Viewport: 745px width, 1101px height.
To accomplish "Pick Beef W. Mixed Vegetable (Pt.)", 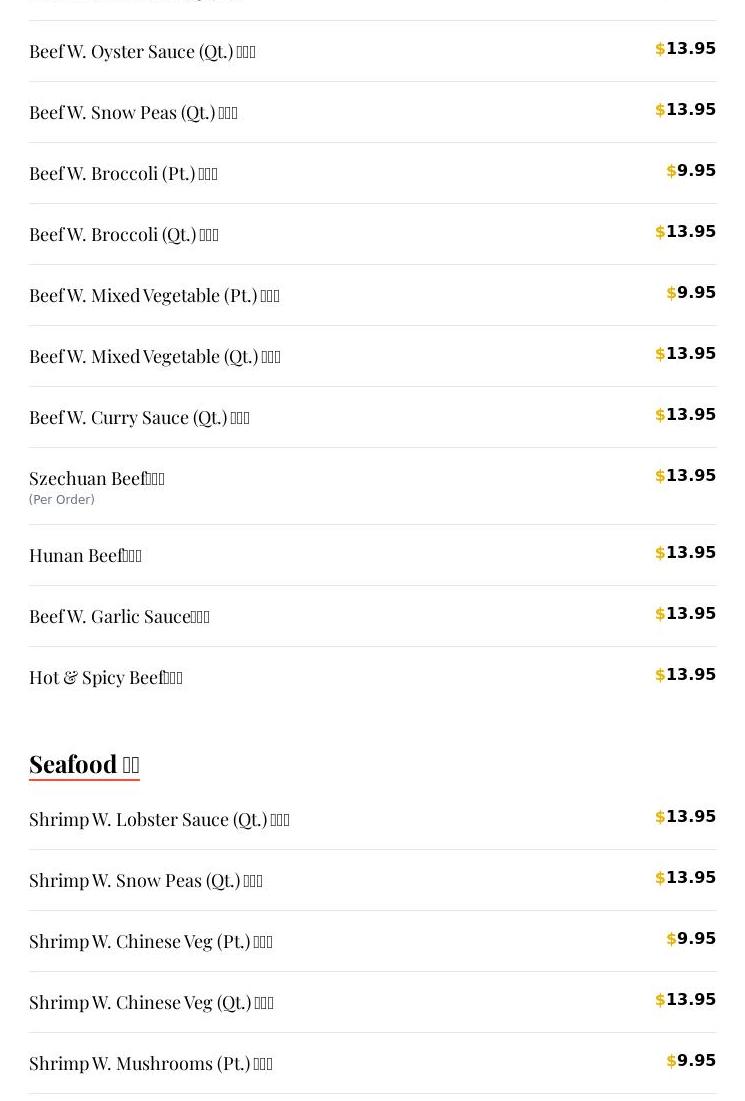I will coord(154,296).
